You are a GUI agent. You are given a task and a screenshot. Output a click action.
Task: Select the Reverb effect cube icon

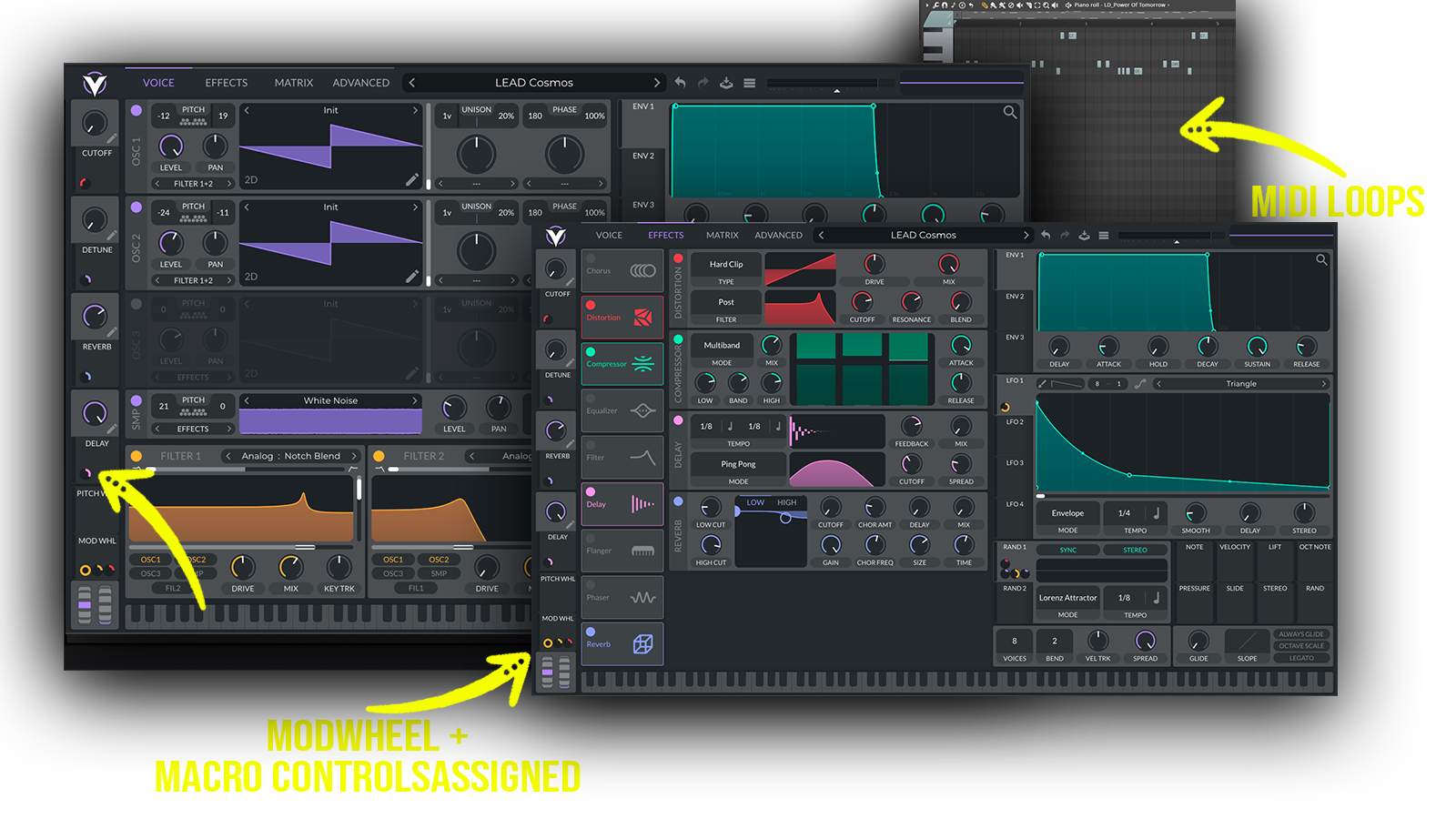pyautogui.click(x=642, y=644)
